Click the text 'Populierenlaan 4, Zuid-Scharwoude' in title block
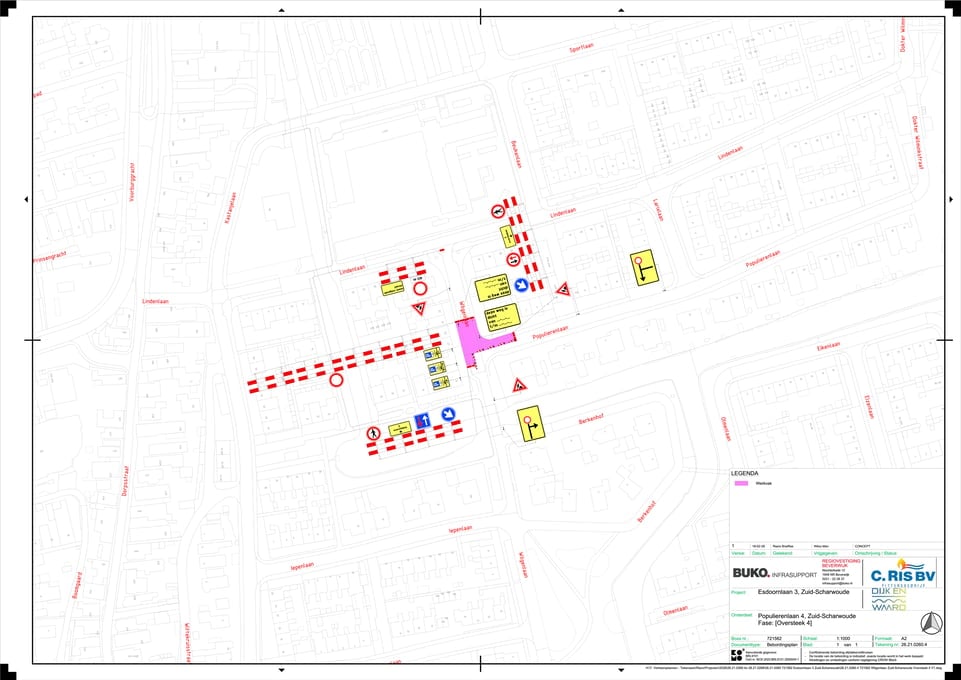 coord(807,616)
